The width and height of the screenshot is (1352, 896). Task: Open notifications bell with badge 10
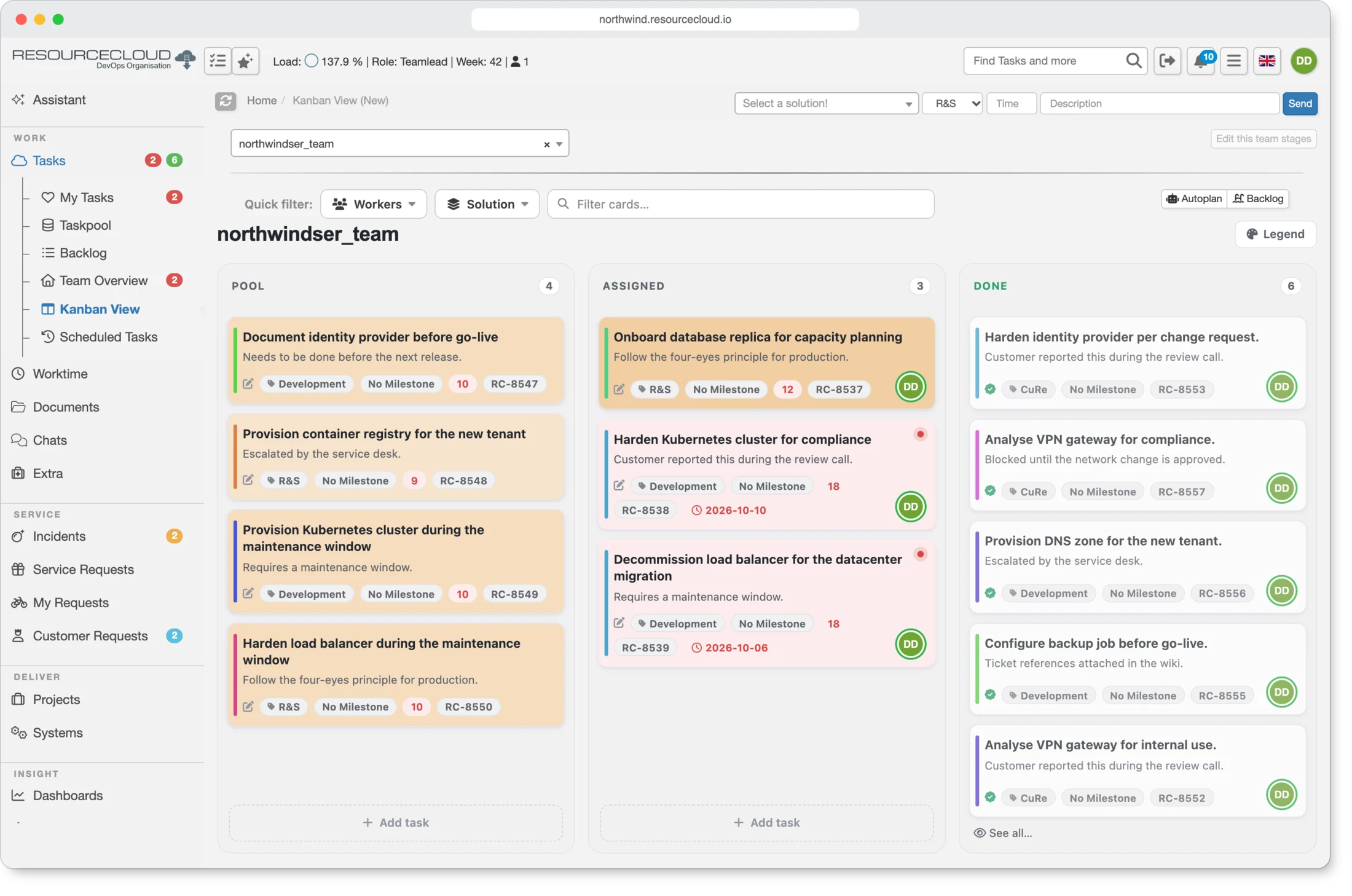1201,61
